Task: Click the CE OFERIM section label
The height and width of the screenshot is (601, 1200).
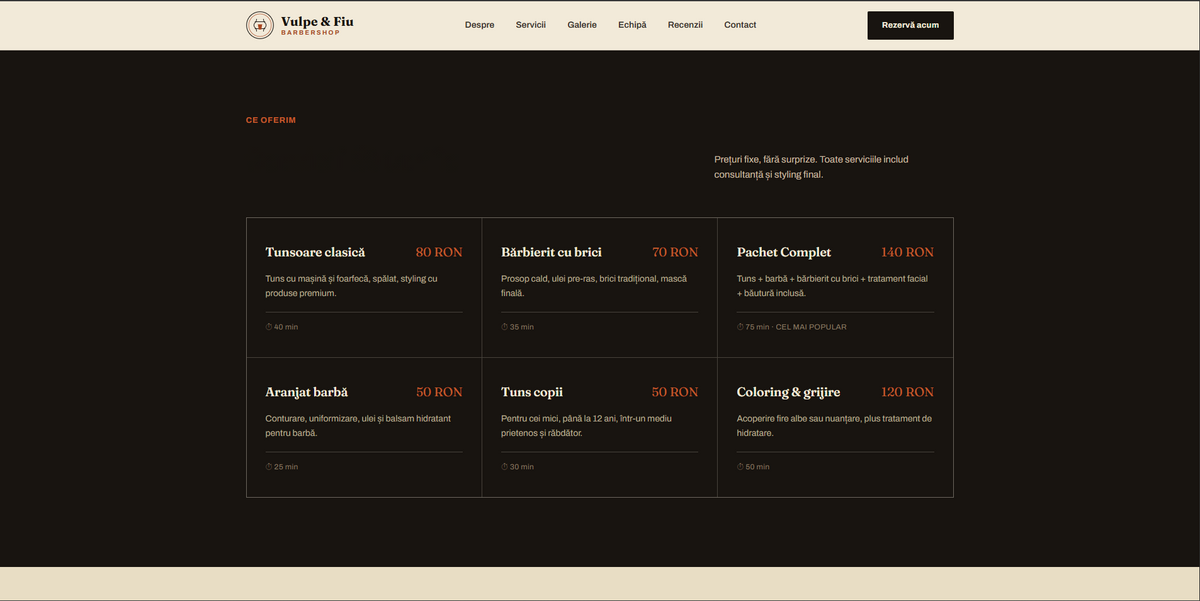Action: [x=271, y=120]
